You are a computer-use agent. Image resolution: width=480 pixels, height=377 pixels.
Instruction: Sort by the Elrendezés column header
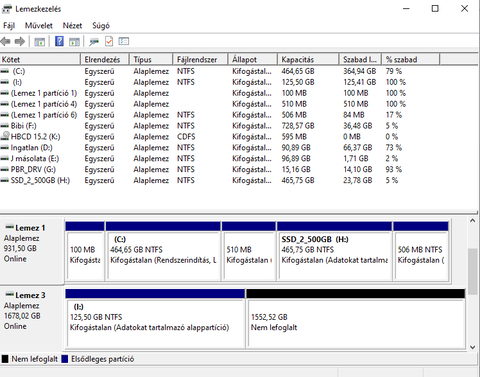(105, 60)
